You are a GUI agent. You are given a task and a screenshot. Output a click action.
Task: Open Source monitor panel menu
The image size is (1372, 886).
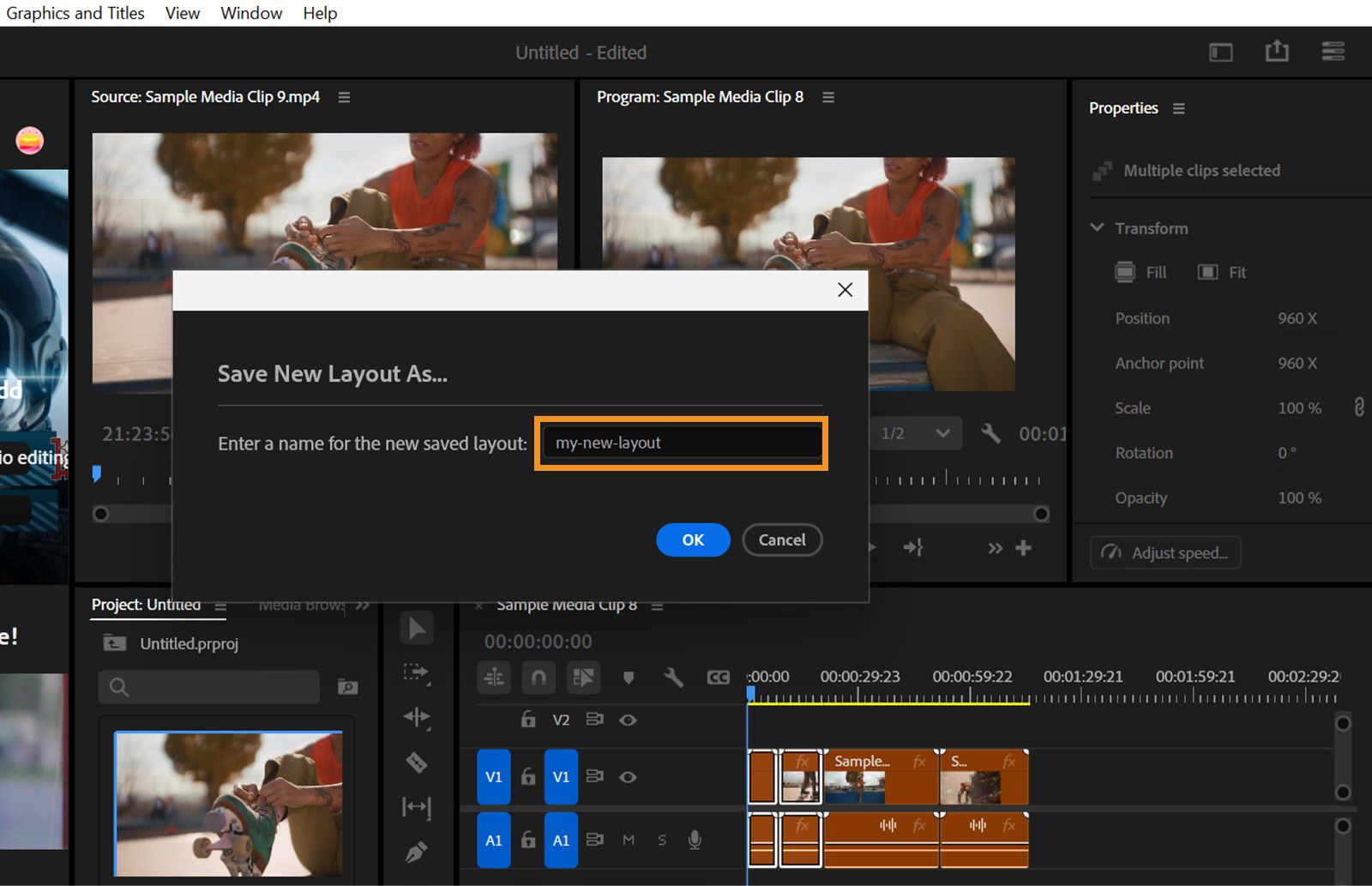344,97
